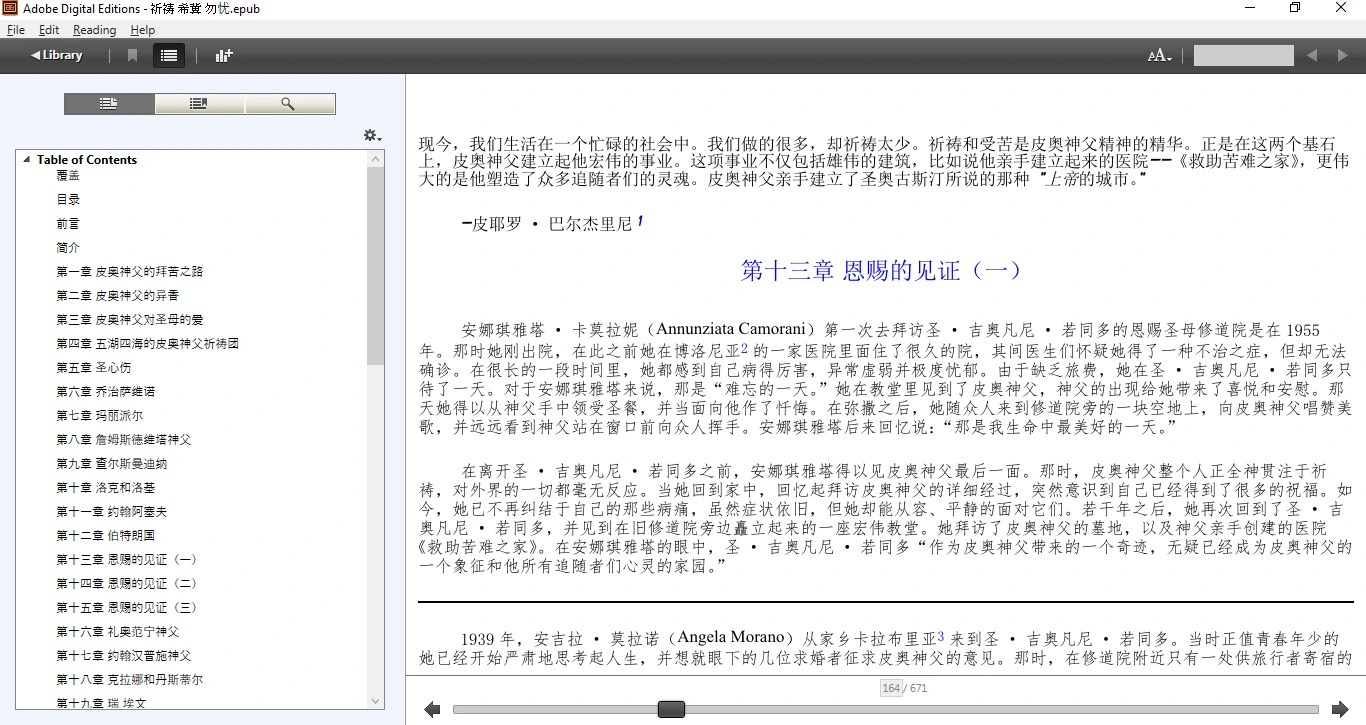Screen dimensions: 1366x725
Task: Select TOC entry 目录
Action: coord(68,200)
